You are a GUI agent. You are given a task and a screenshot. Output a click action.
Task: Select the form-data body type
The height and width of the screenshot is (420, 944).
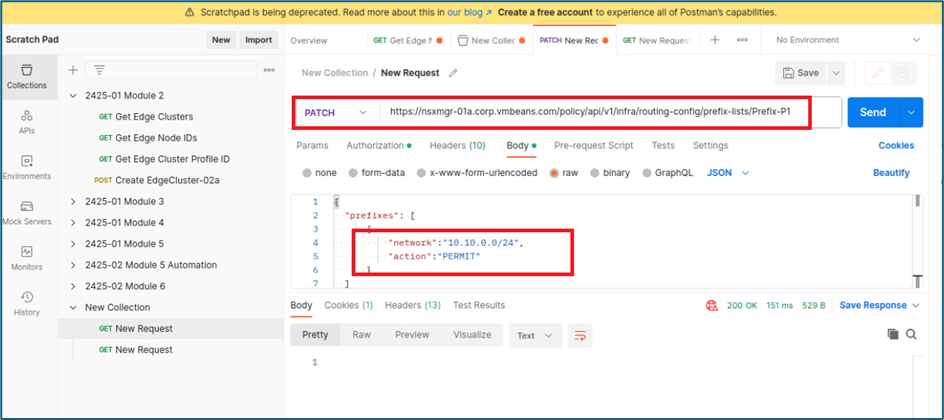point(375,172)
